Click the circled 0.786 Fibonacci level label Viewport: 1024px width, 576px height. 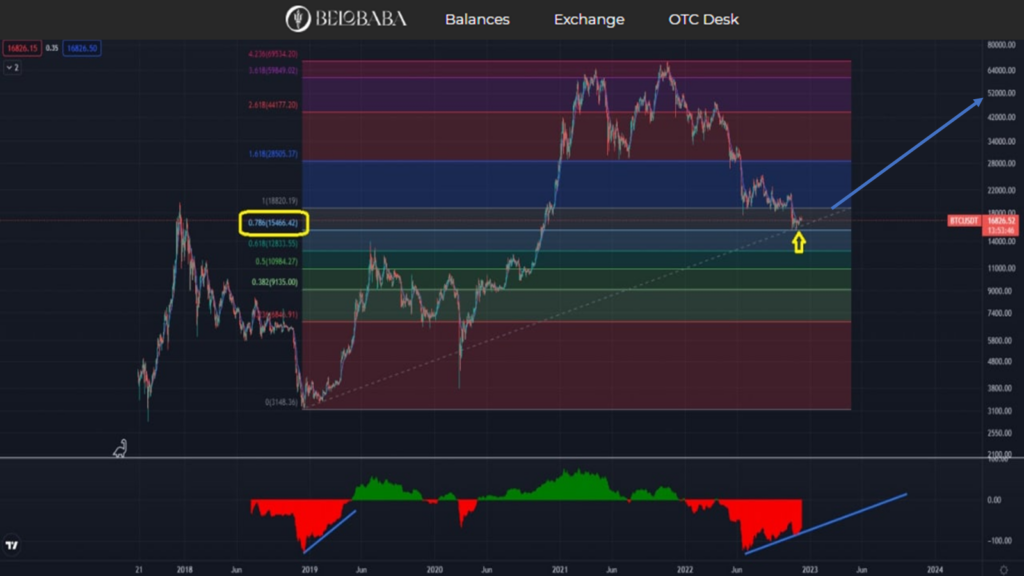[x=274, y=221]
